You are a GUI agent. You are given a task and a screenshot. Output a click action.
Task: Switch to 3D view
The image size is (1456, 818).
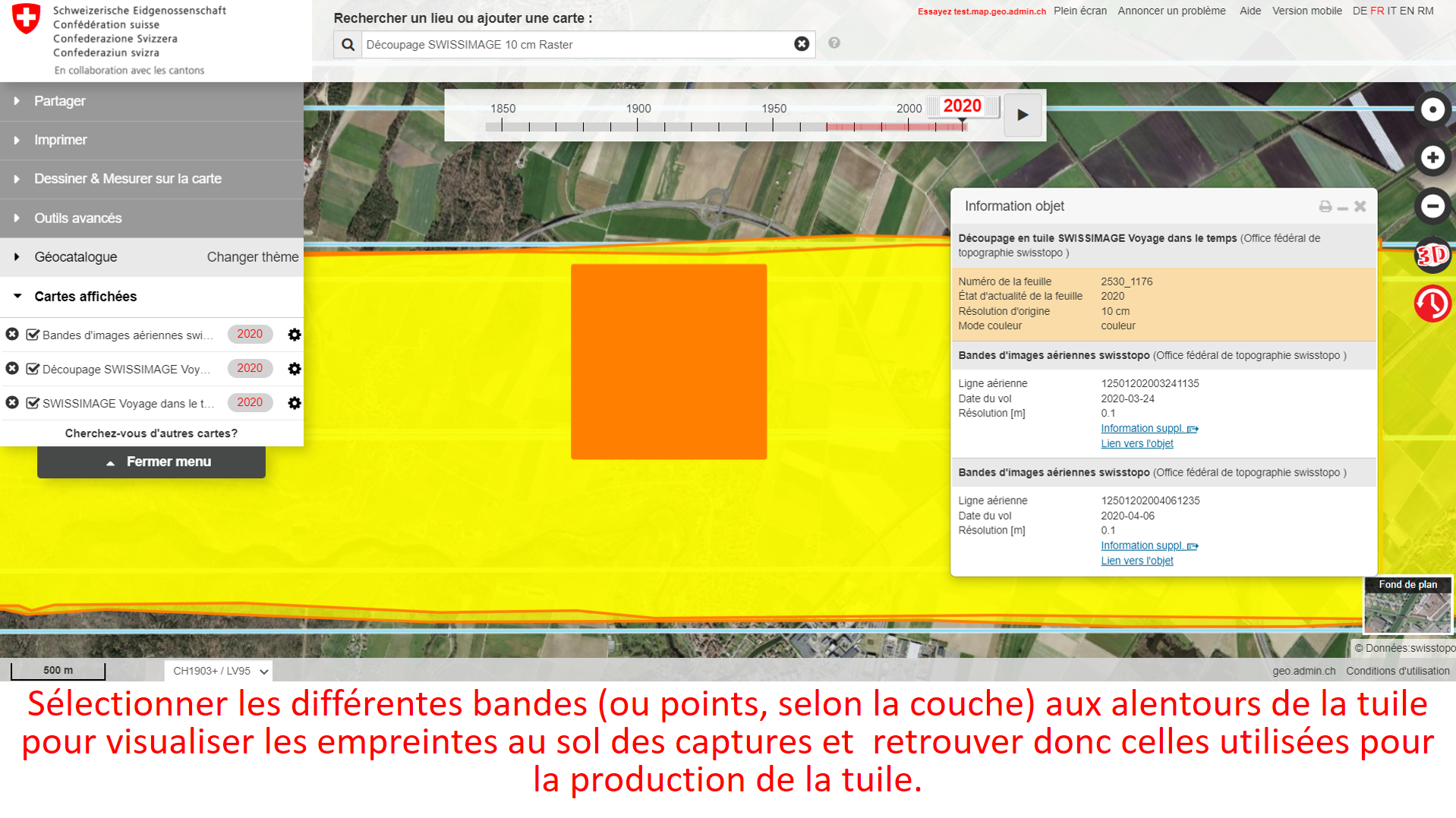[x=1432, y=255]
